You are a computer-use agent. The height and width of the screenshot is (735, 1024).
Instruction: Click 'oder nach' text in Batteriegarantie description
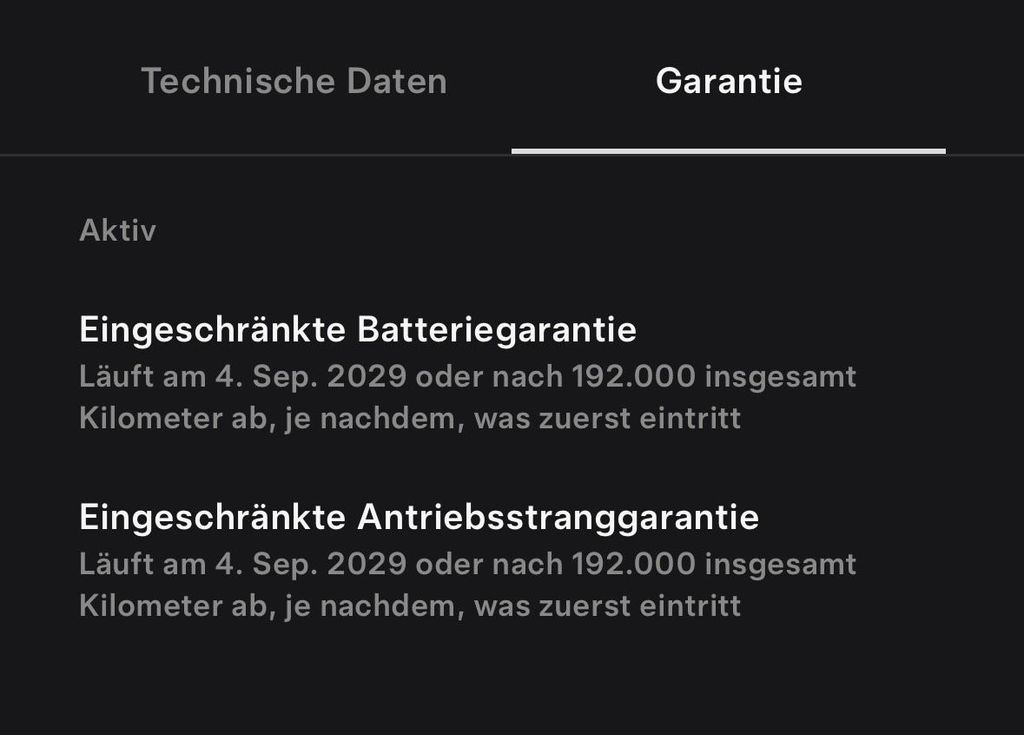[x=489, y=377]
